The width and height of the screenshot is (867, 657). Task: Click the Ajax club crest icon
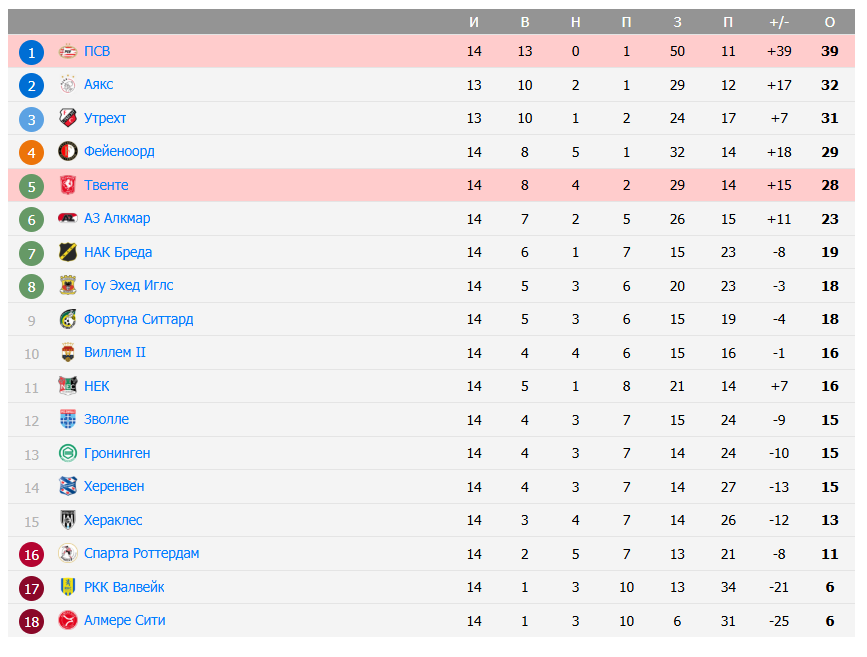click(67, 85)
